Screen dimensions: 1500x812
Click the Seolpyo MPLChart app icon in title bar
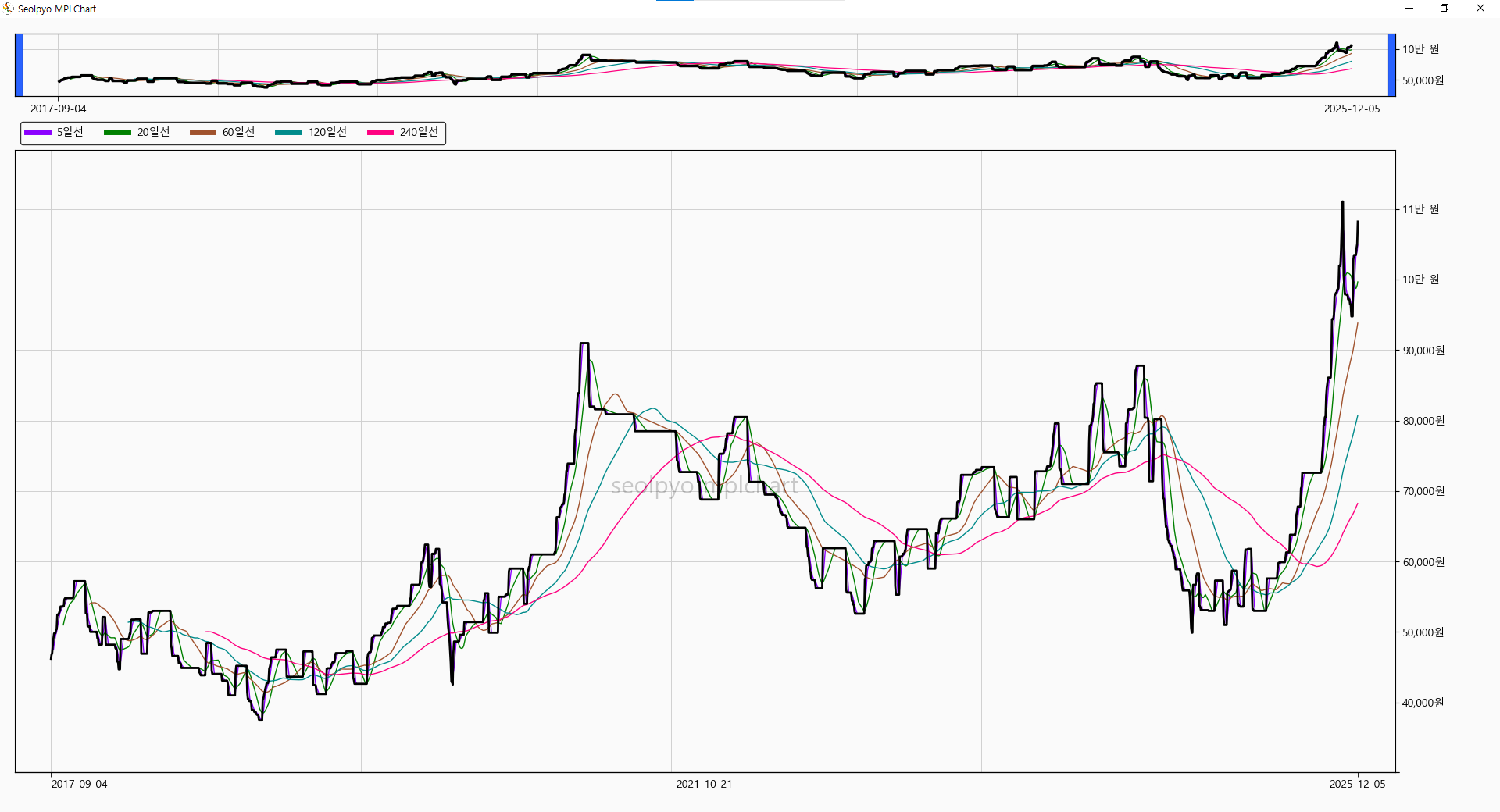(x=8, y=9)
